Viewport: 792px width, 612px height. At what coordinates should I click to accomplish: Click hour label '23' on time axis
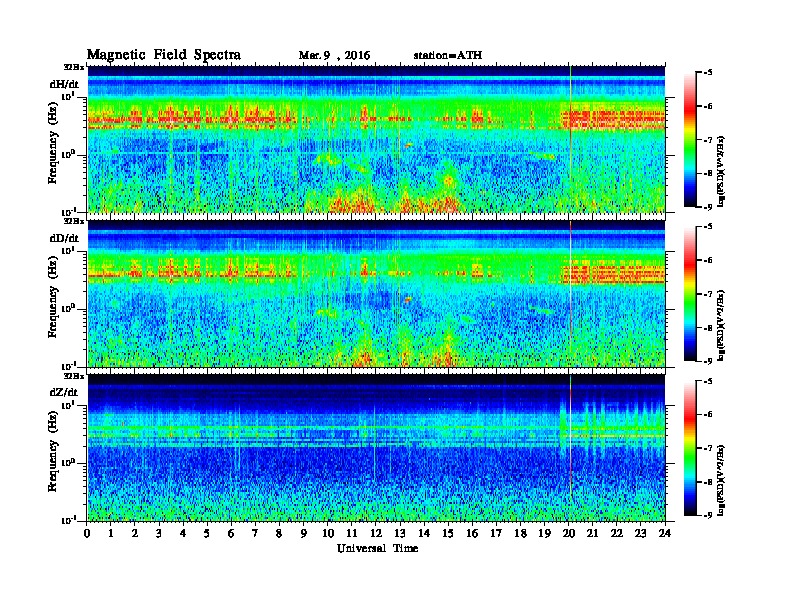(x=640, y=534)
